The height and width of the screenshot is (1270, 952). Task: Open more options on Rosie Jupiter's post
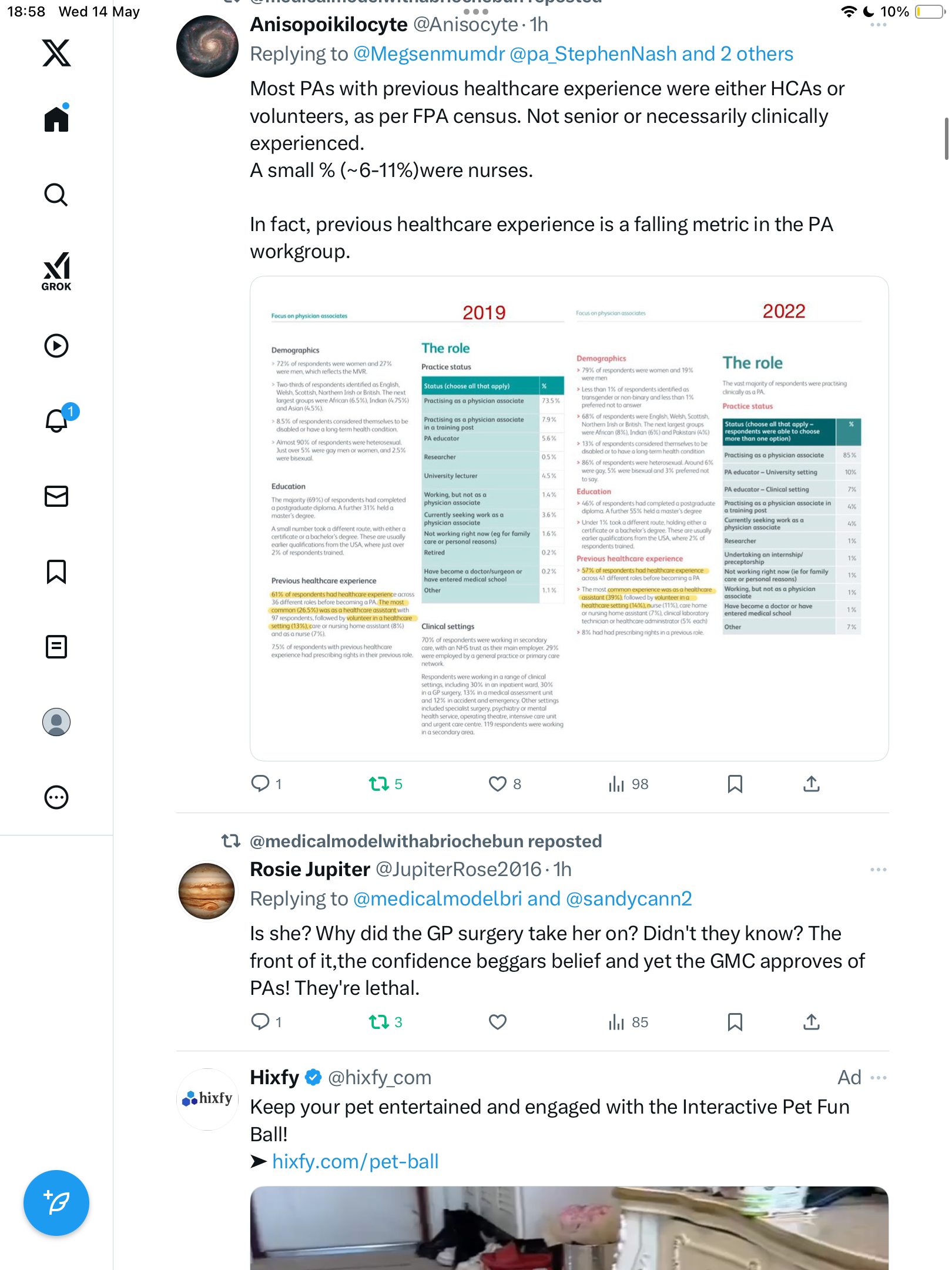[x=879, y=870]
